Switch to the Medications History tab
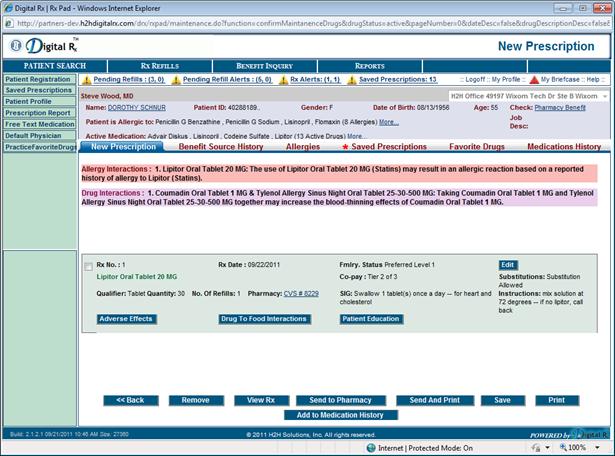The width and height of the screenshot is (615, 456). [564, 147]
